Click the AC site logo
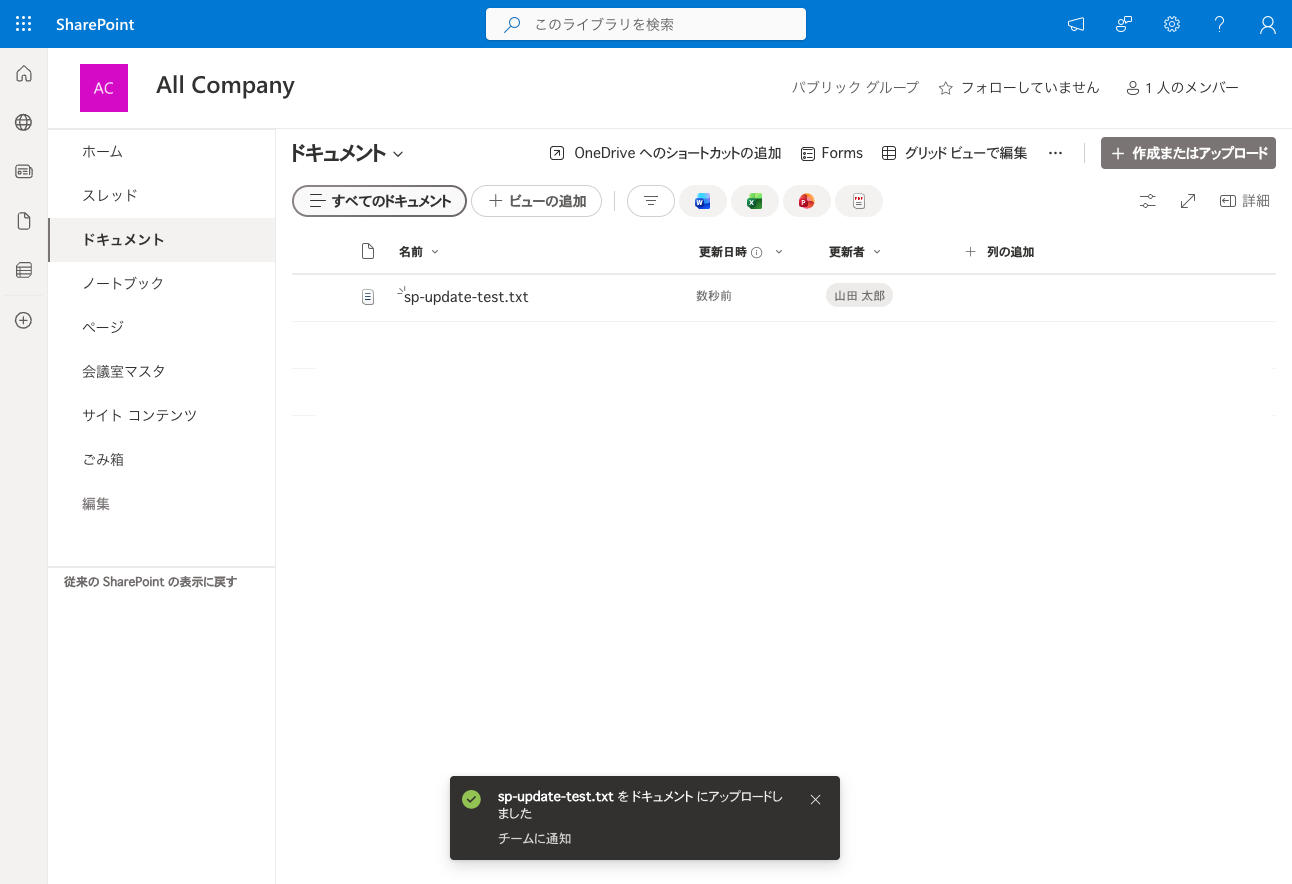1292x884 pixels. click(x=104, y=88)
